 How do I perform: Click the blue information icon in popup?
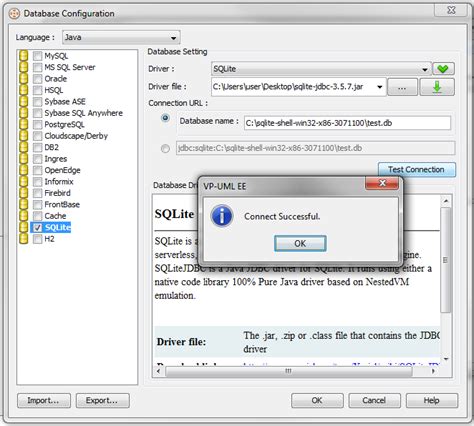222,216
